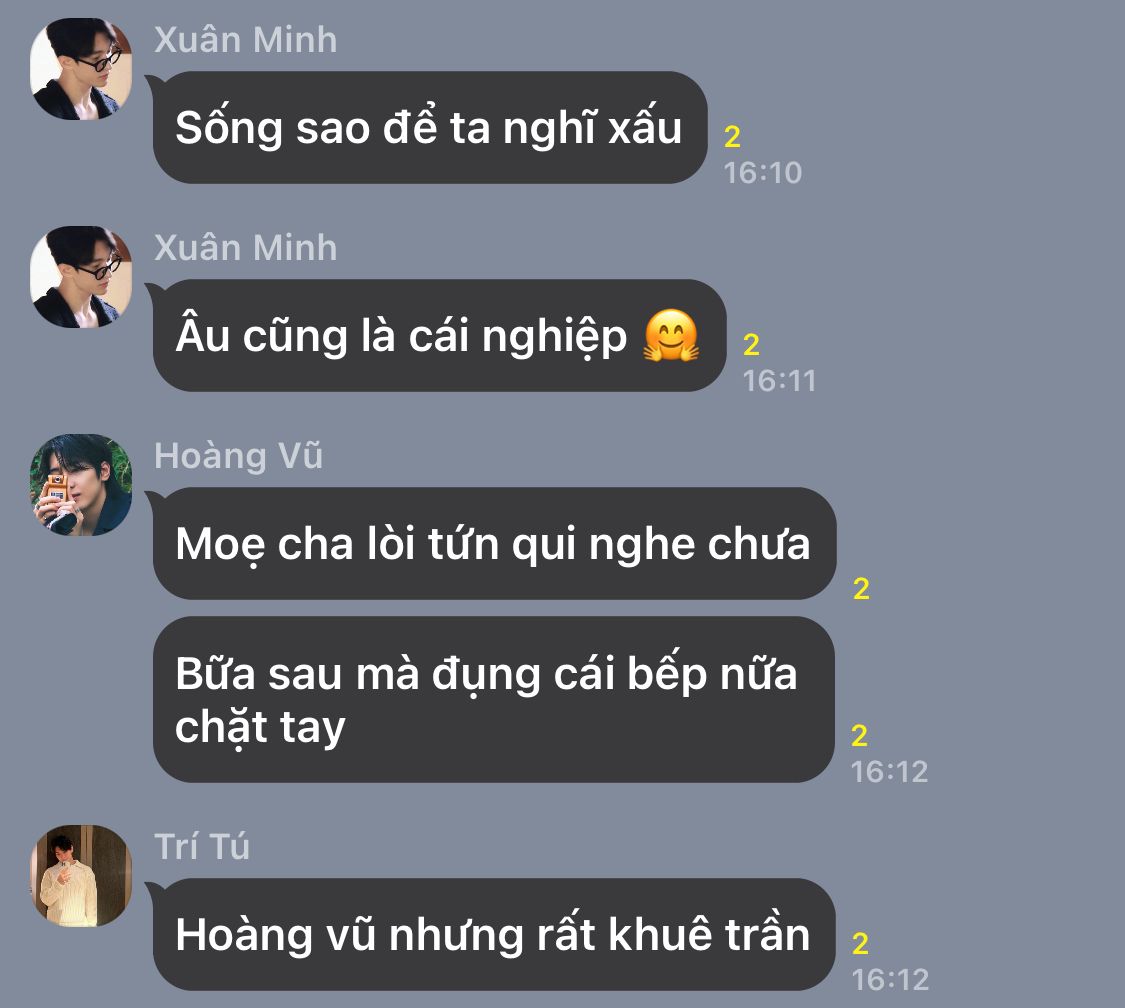The height and width of the screenshot is (1008, 1125).
Task: Open Hoàng Vũ's profile picture
Action: pyautogui.click(x=81, y=485)
